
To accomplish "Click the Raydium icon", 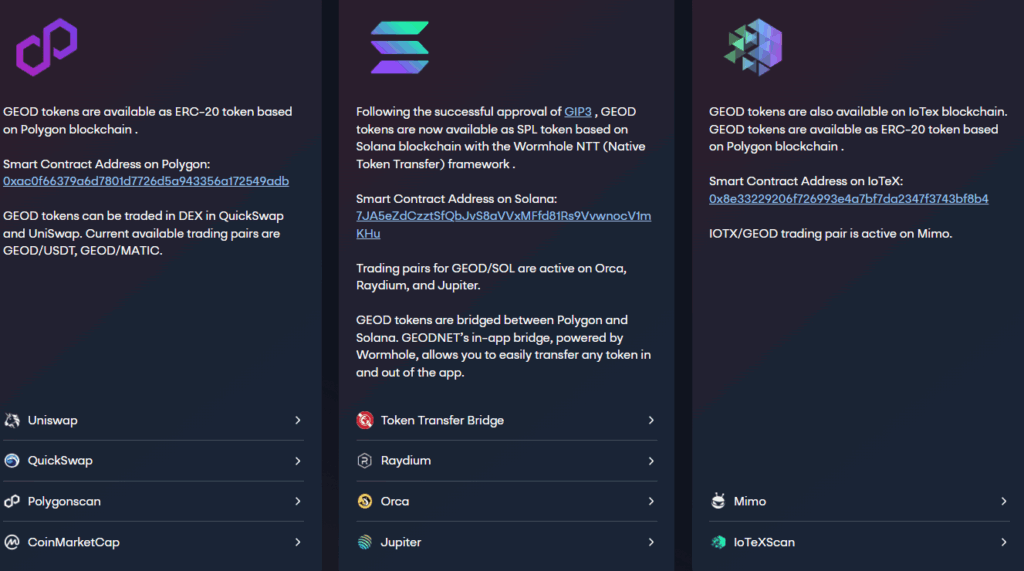I will point(365,461).
